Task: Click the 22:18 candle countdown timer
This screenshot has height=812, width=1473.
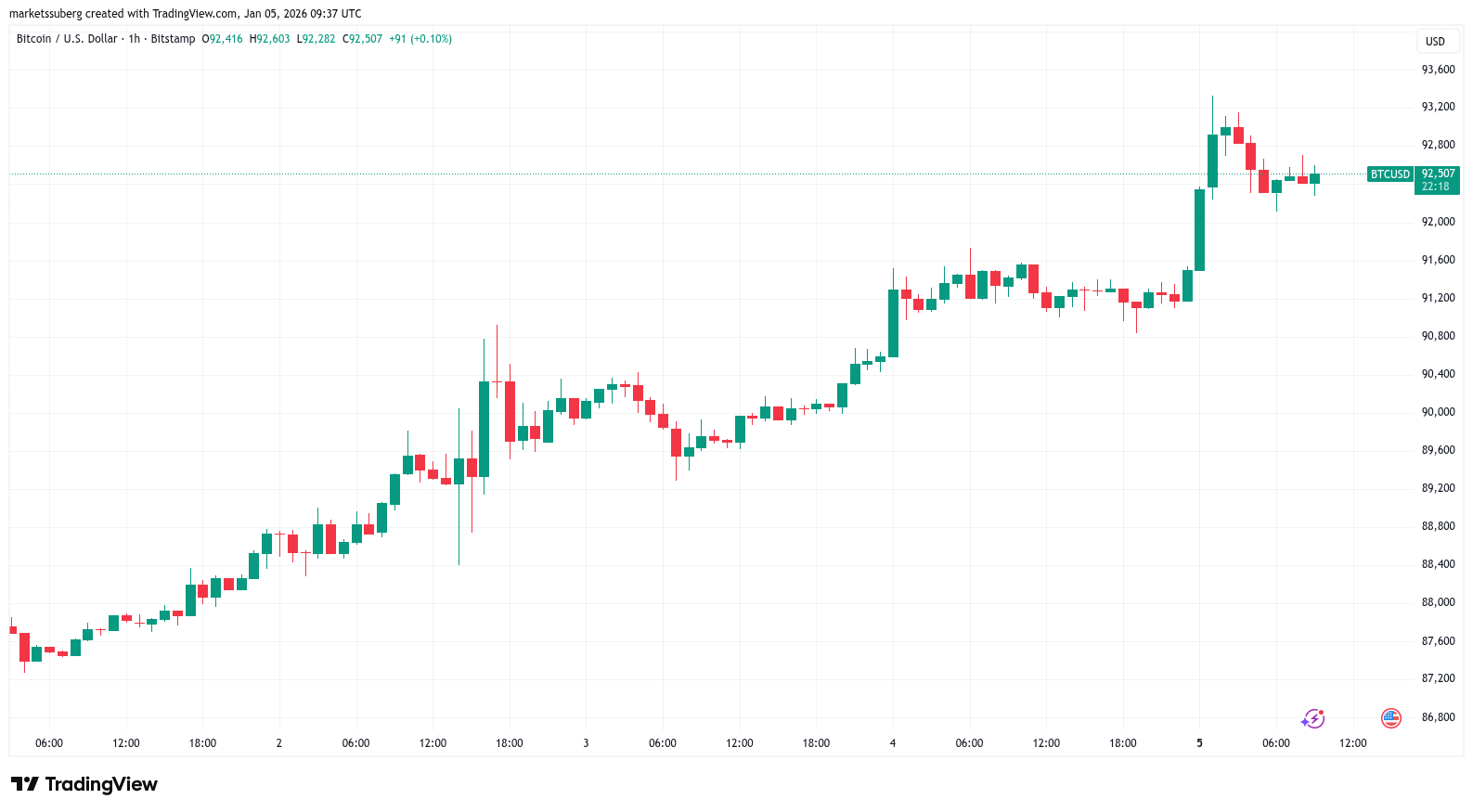Action: pyautogui.click(x=1435, y=187)
